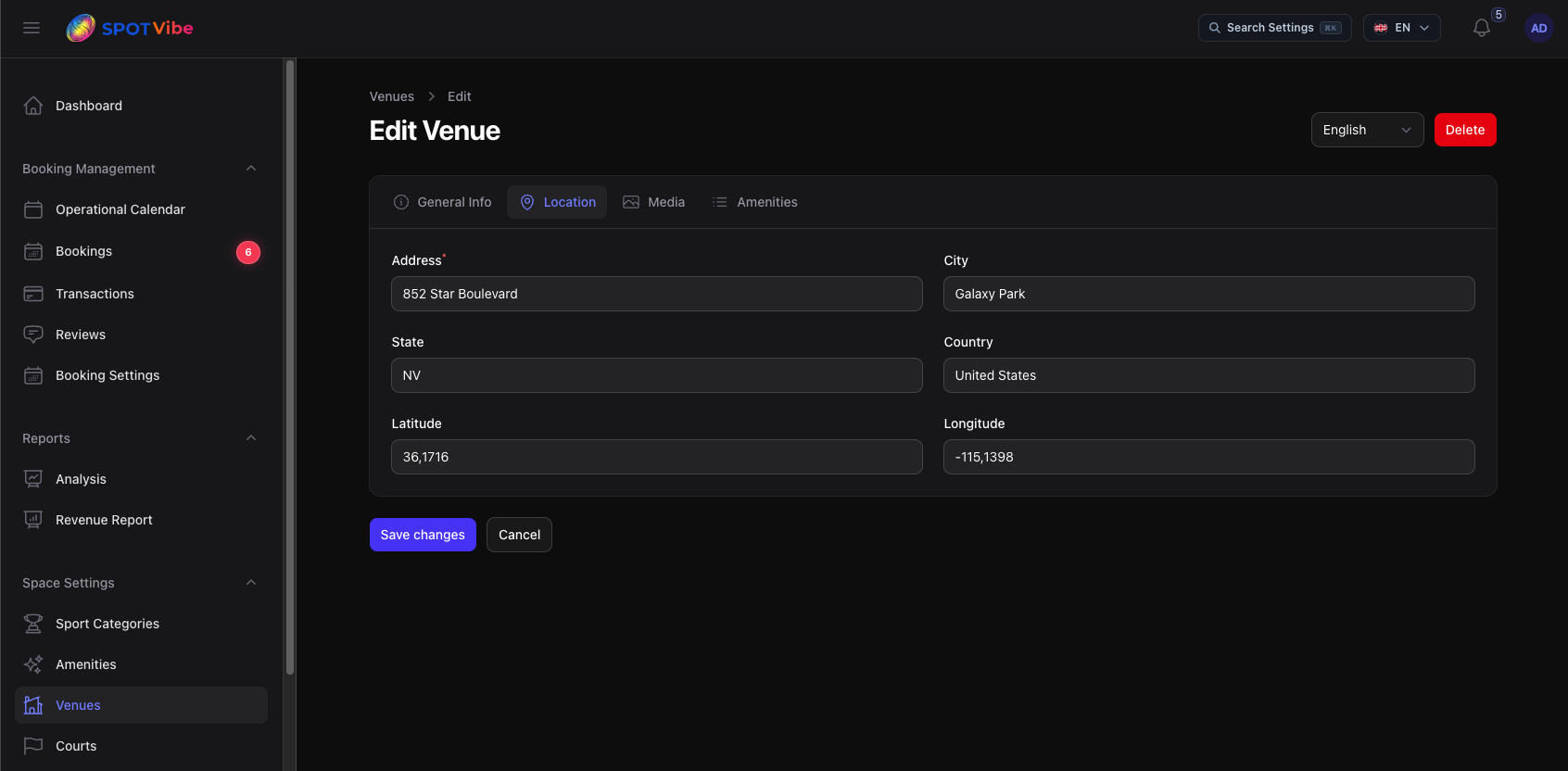Switch to the General Info tab
1568x771 pixels.
pyautogui.click(x=443, y=202)
